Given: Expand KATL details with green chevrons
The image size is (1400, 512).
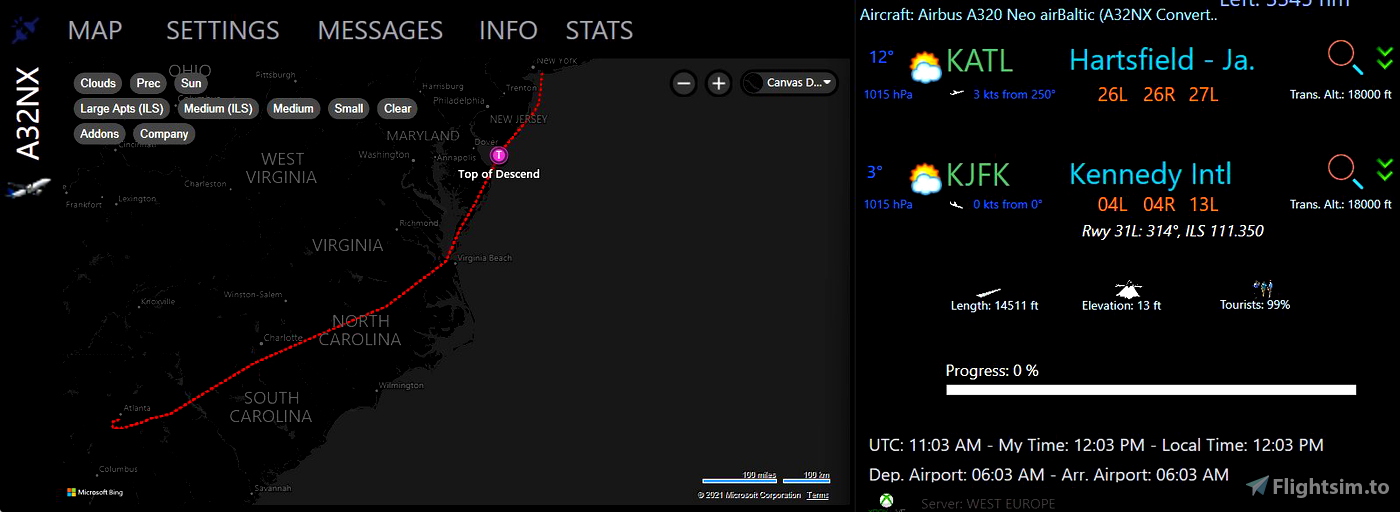Looking at the screenshot, I should click(1384, 58).
